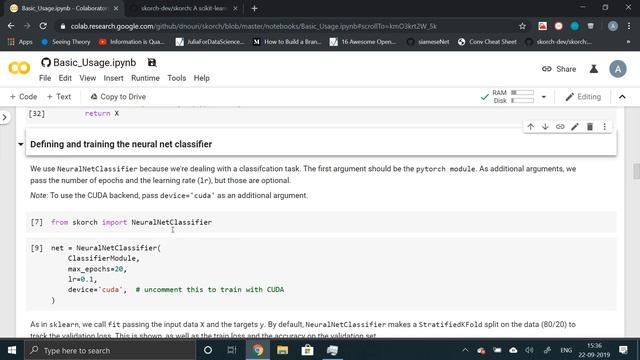Bookmark this page with star icon
Screen dimensions: 640x360
pyautogui.click(x=522, y=26)
